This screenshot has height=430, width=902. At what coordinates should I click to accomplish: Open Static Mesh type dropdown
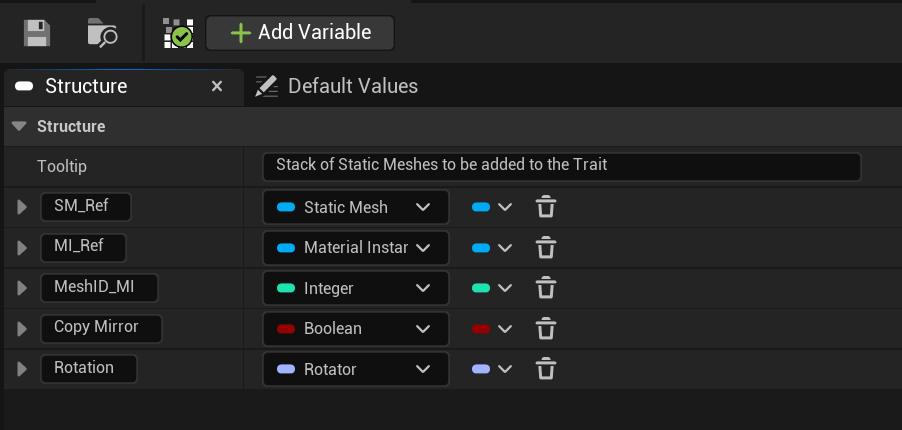356,207
